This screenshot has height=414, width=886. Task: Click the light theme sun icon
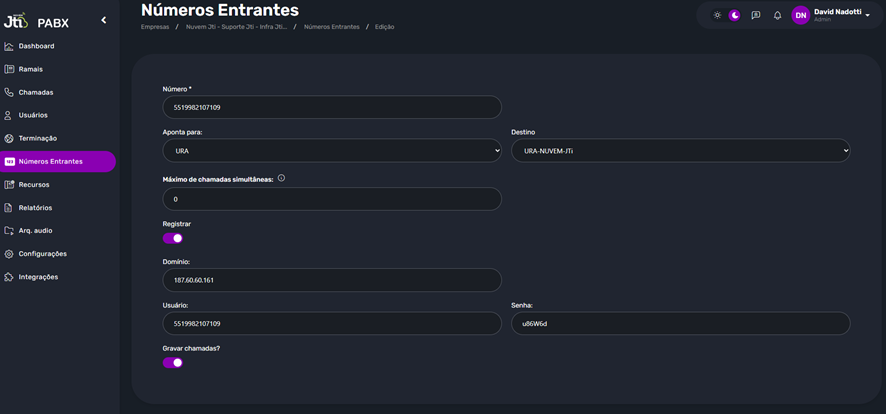717,15
